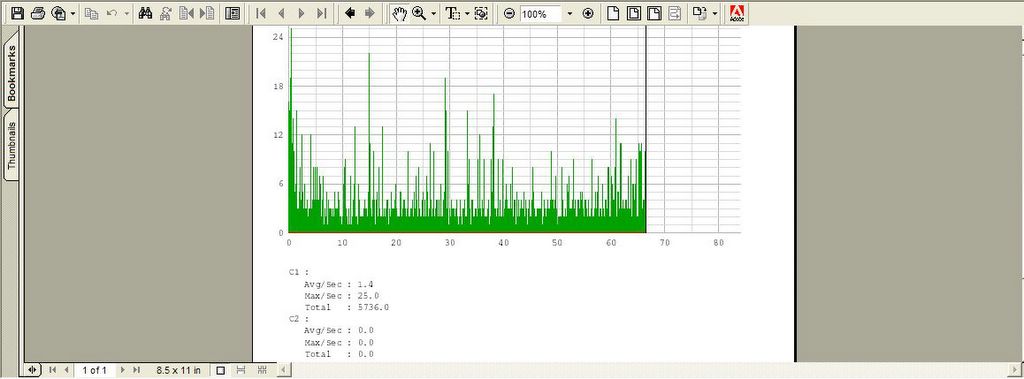Zoom in with the plus circle button

tap(588, 13)
